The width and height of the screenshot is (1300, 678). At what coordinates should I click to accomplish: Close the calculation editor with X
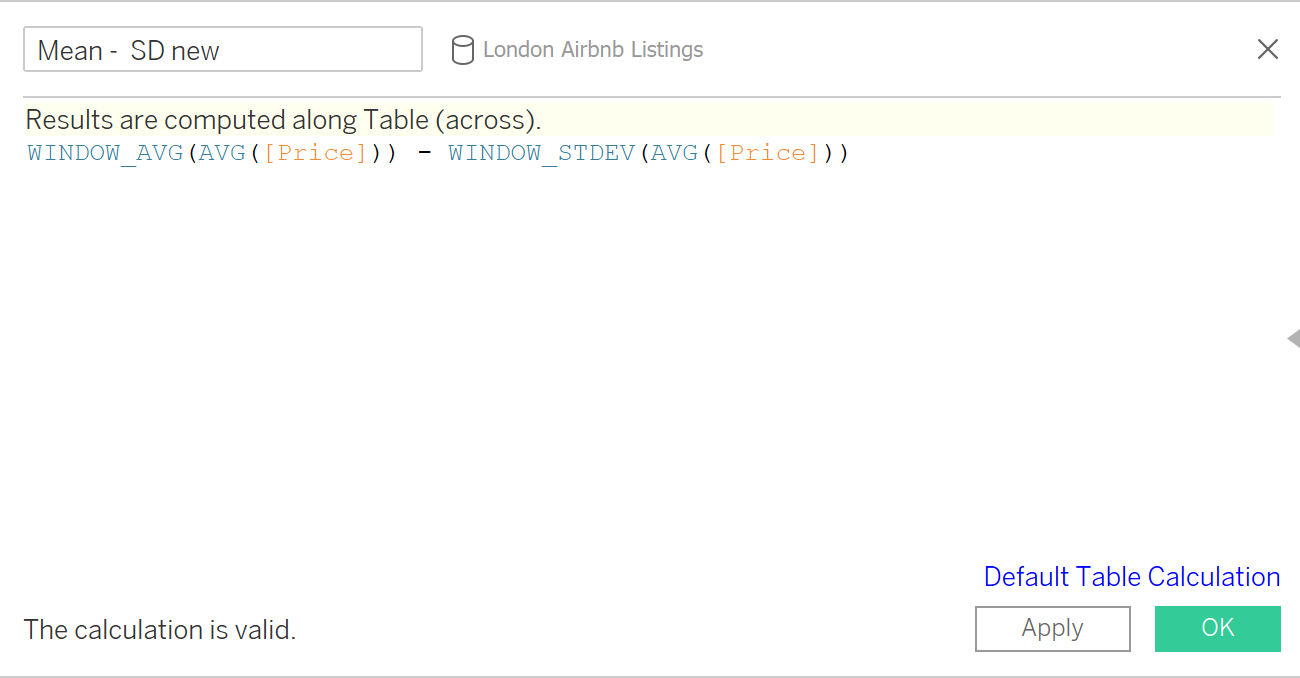coord(1267,49)
